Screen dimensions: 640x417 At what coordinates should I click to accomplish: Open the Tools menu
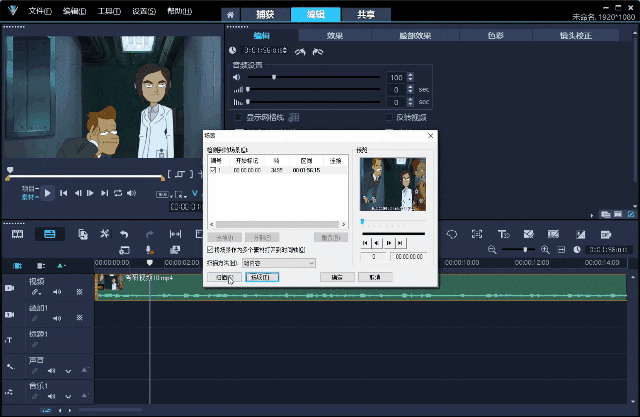[x=109, y=11]
